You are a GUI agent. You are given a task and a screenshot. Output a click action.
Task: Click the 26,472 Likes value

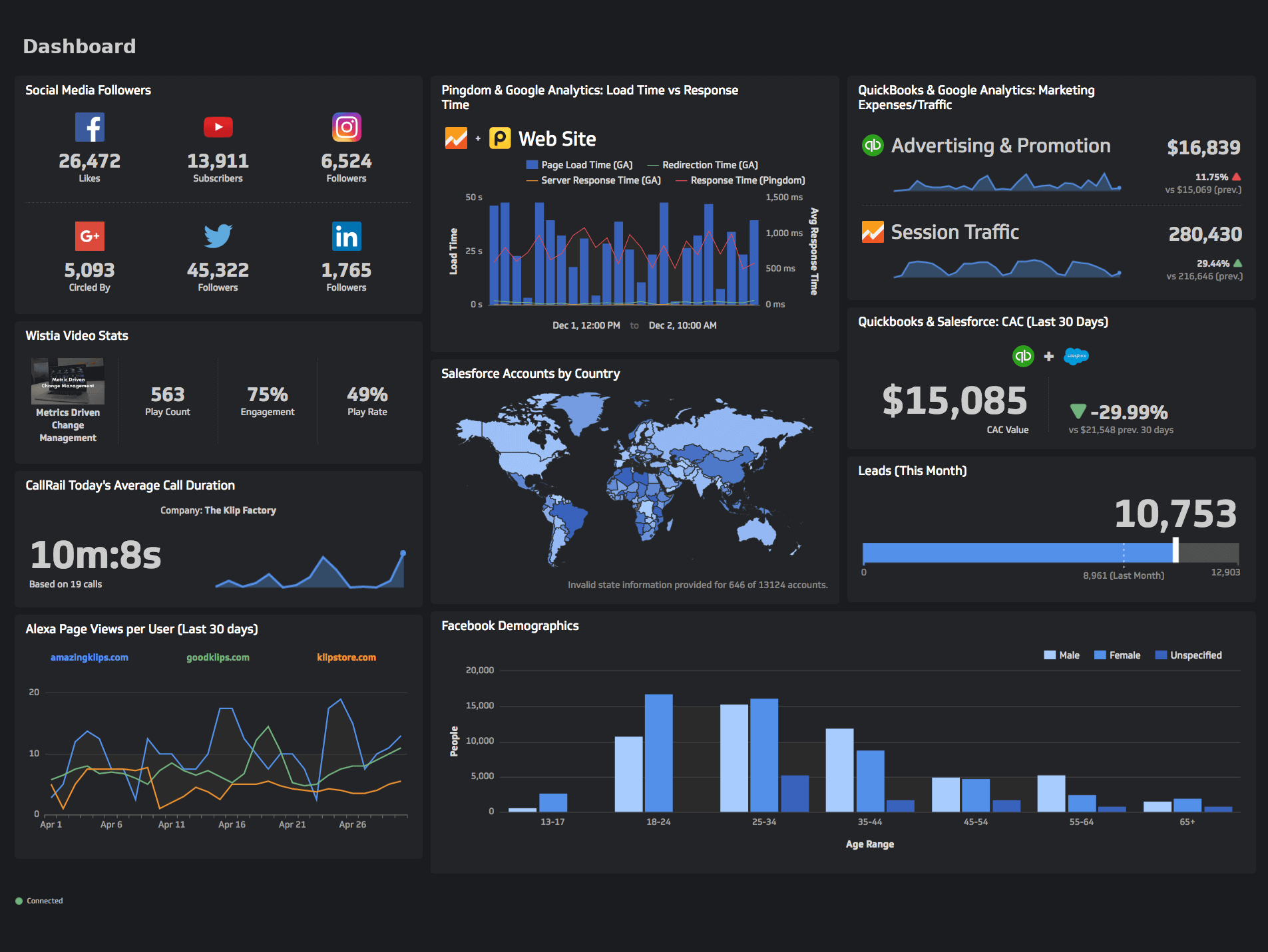pyautogui.click(x=89, y=161)
